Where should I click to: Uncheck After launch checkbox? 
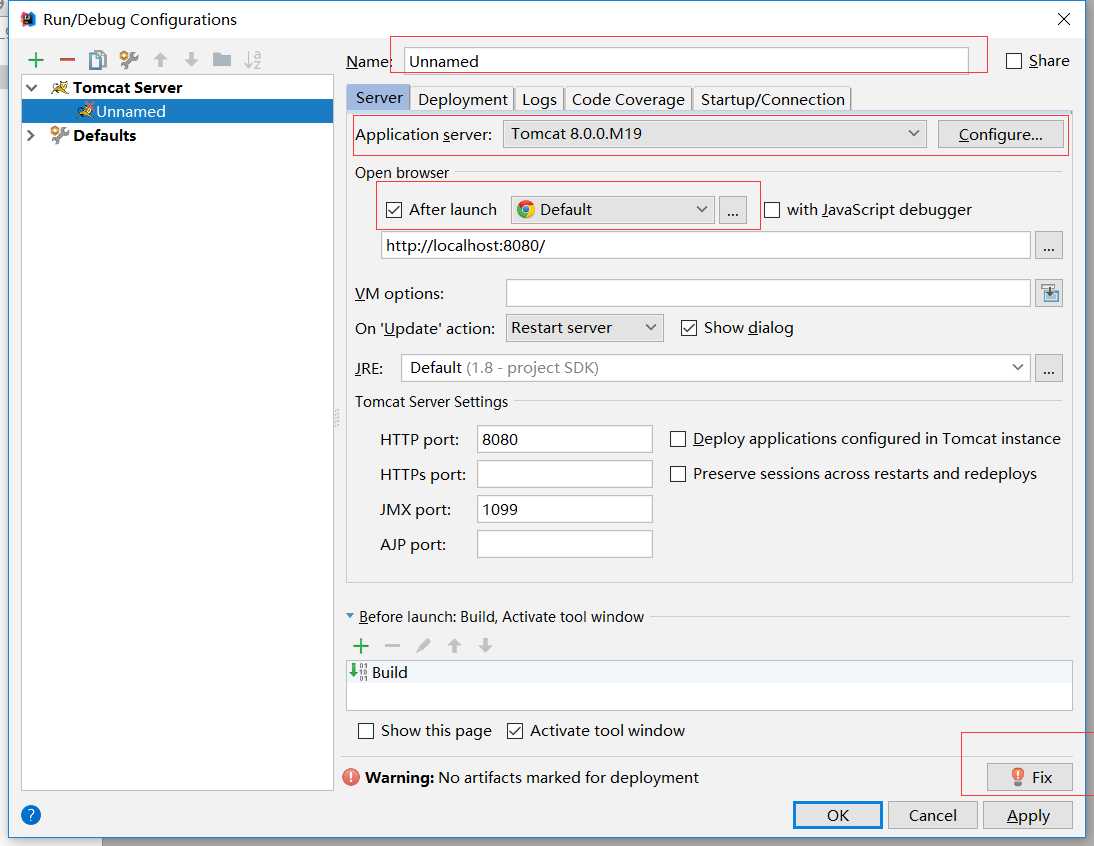pos(394,210)
